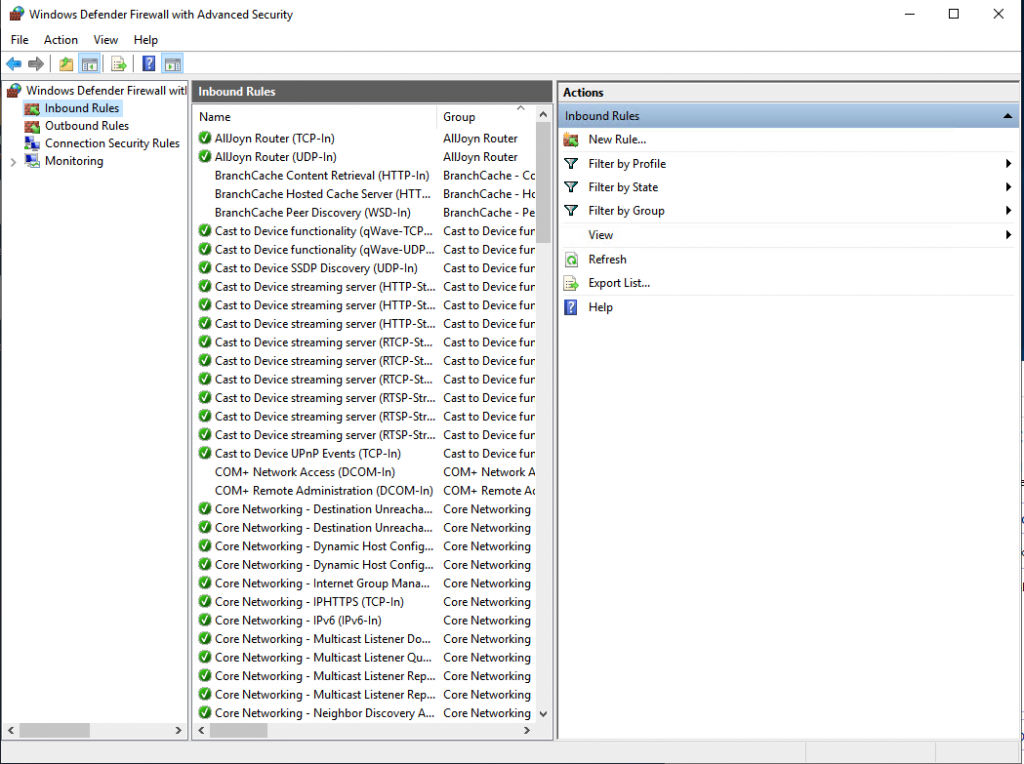Open the View menu in menu bar
This screenshot has height=764, width=1024.
[105, 40]
